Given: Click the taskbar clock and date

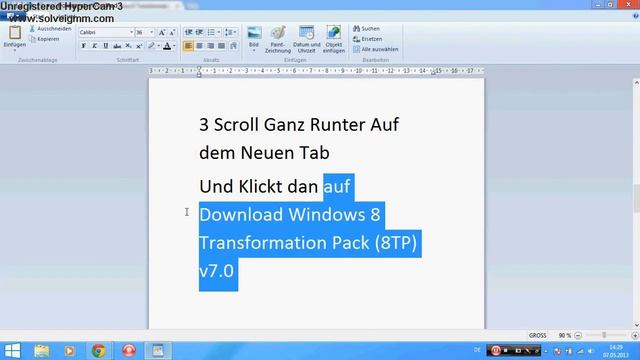Looking at the screenshot, I should pyautogui.click(x=616, y=351).
